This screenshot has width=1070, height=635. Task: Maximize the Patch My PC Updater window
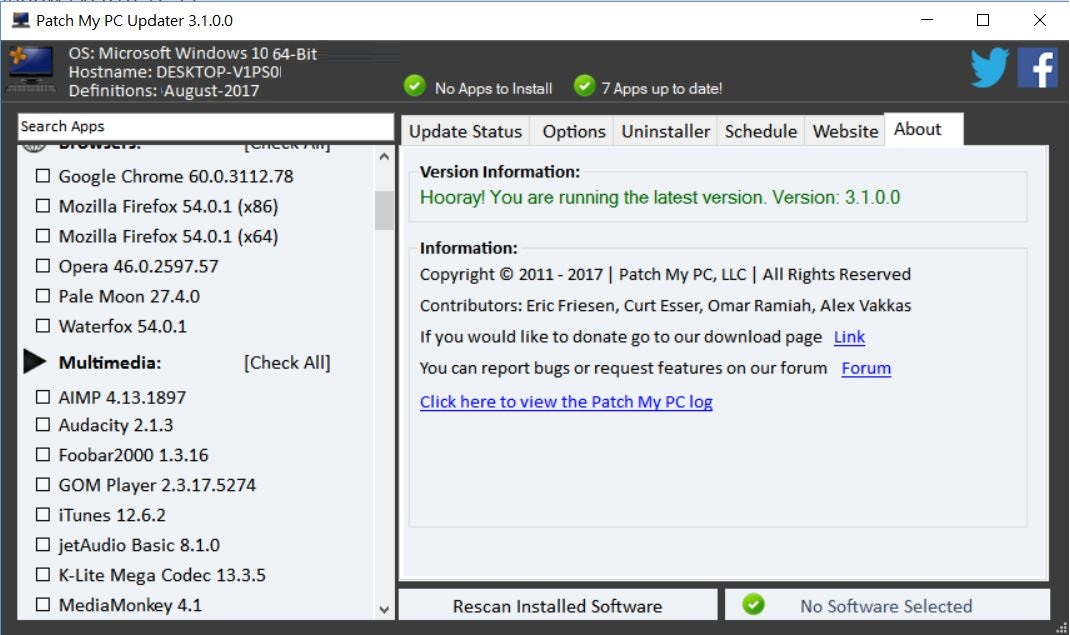[x=983, y=20]
